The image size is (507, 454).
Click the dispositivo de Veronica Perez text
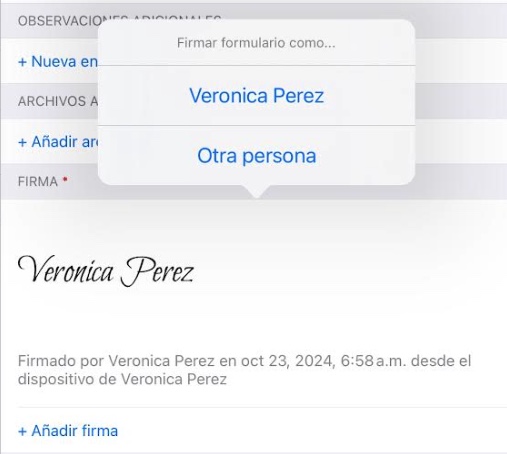click(x=122, y=379)
